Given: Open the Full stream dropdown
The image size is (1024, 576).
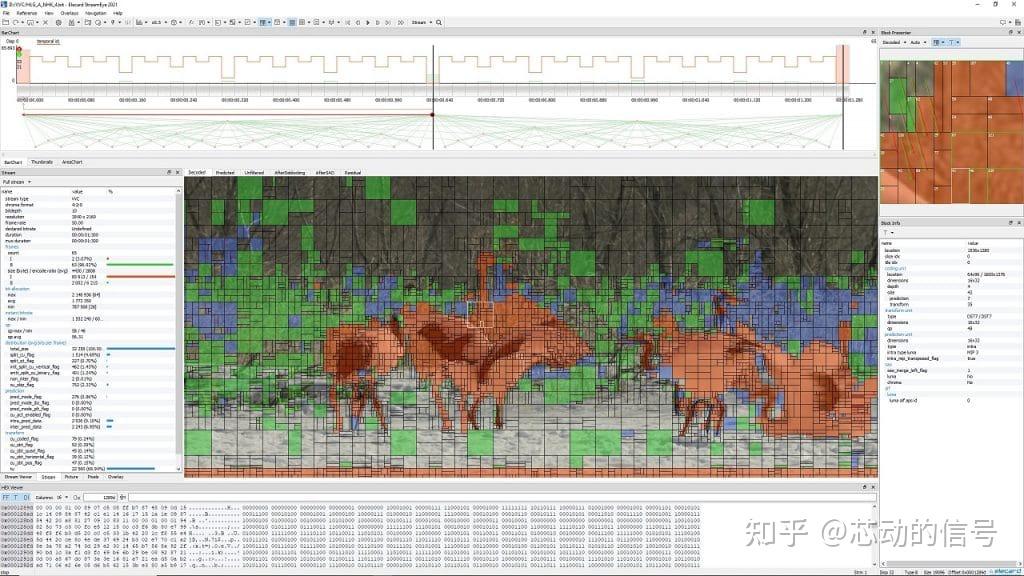Looking at the screenshot, I should click(x=16, y=182).
